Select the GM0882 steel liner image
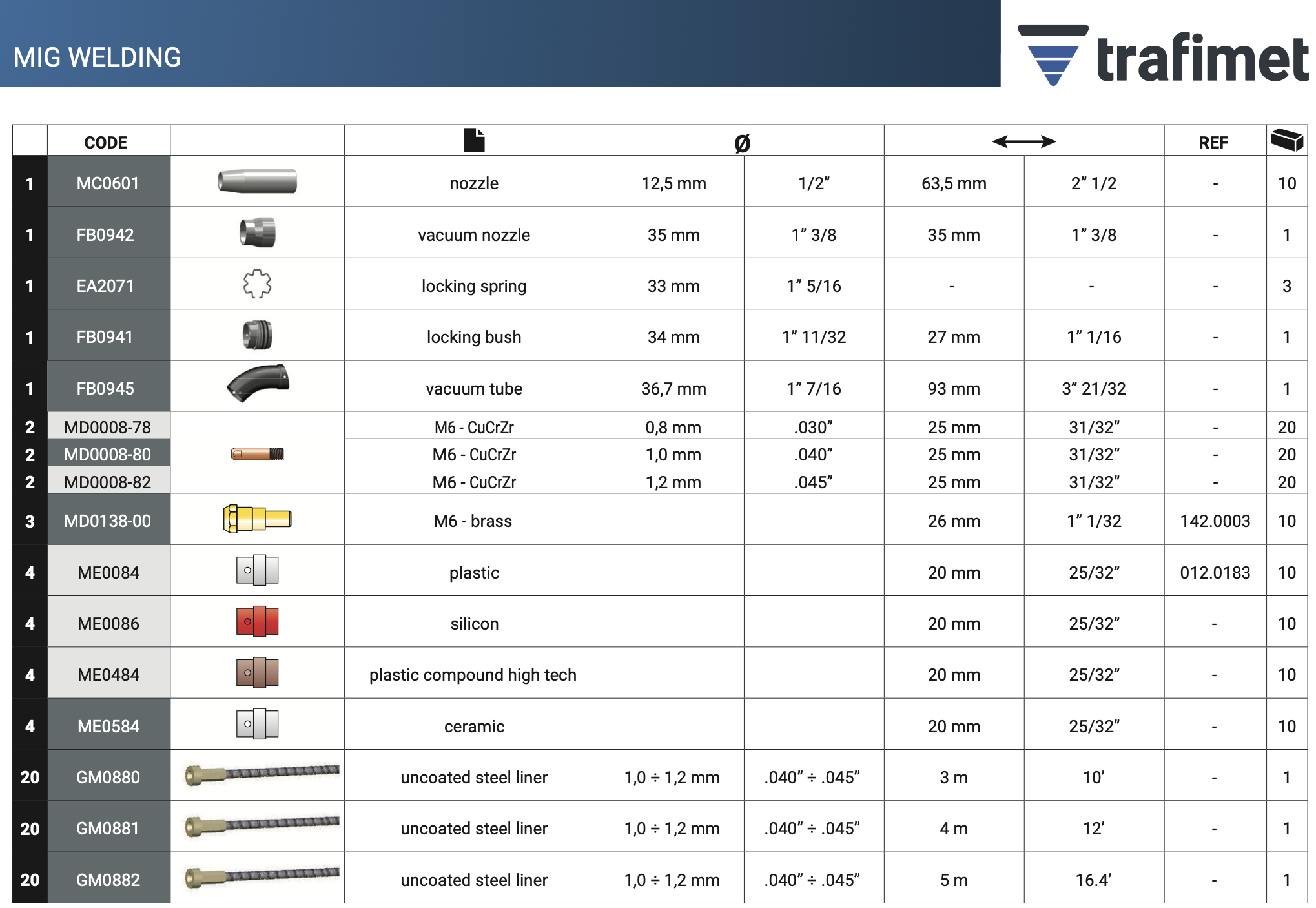 point(262,876)
